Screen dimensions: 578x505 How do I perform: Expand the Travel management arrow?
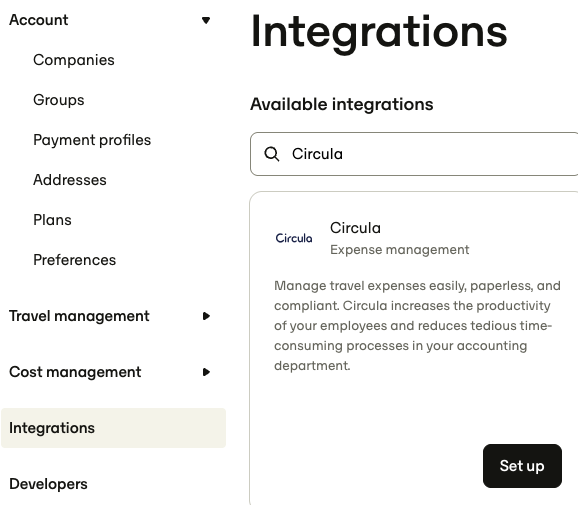click(x=206, y=316)
